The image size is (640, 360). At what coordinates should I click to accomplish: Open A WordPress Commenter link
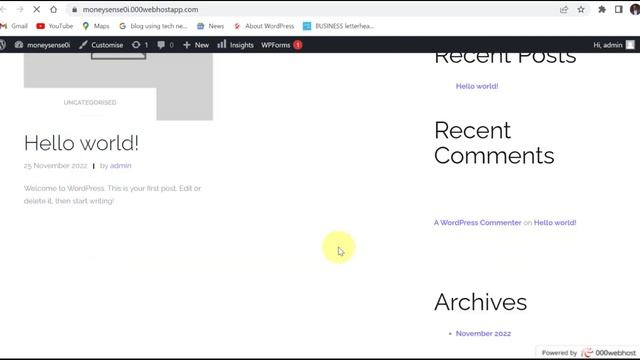point(478,223)
